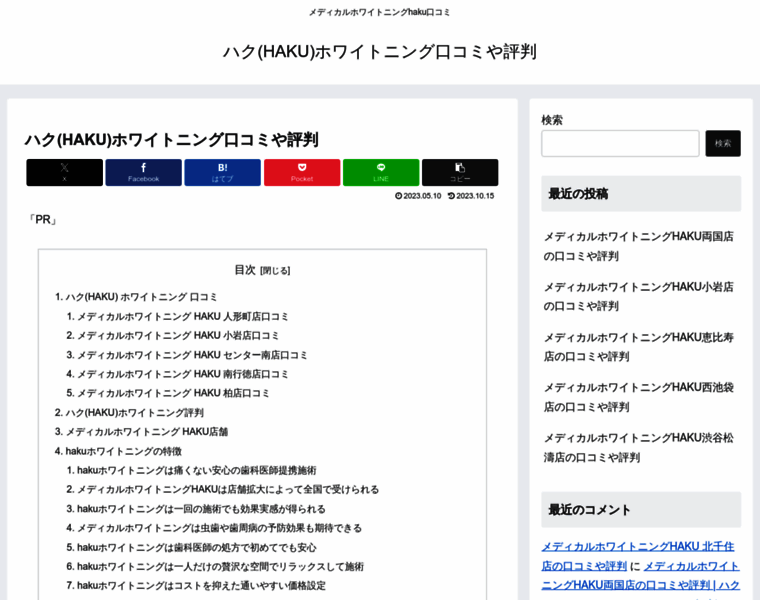
Task: Share the article on X
Action: (x=64, y=172)
